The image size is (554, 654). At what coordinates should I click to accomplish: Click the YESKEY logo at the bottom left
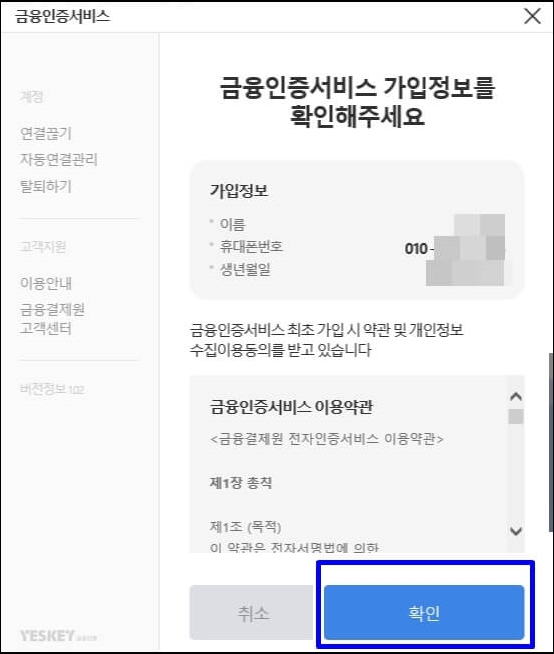58,636
